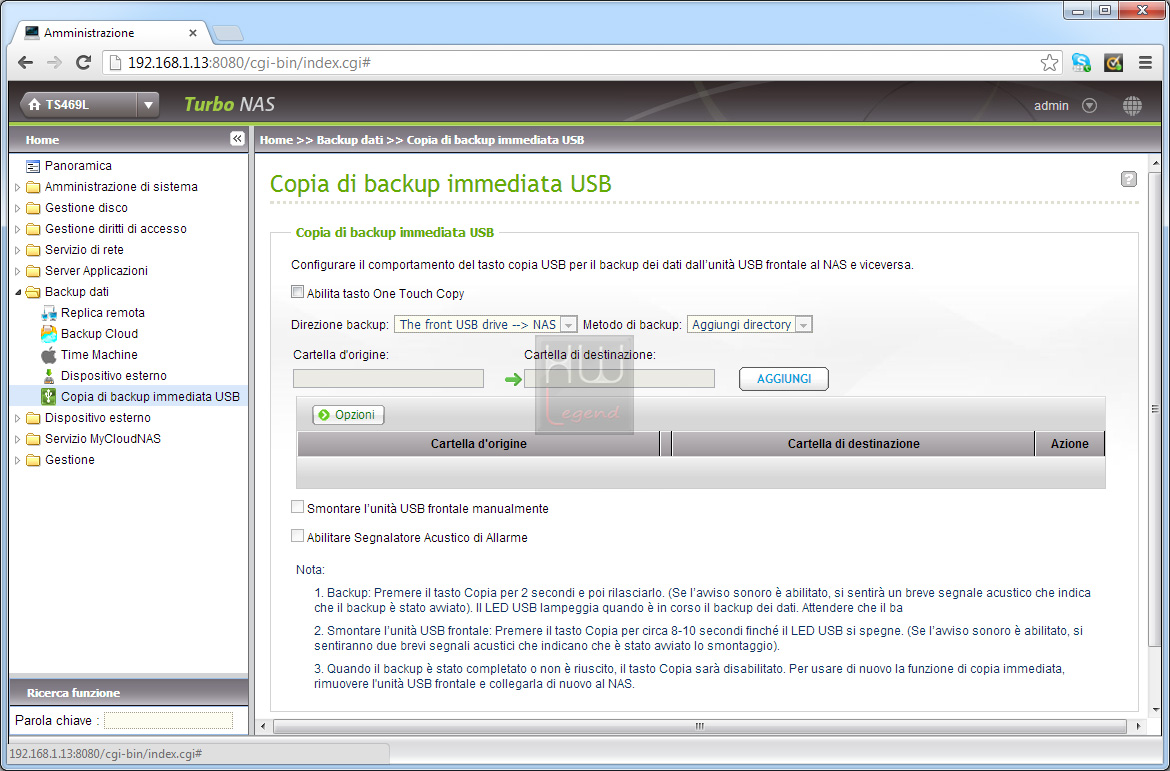Open Panoramica in the sidebar
This screenshot has height=771, width=1170.
tap(78, 166)
